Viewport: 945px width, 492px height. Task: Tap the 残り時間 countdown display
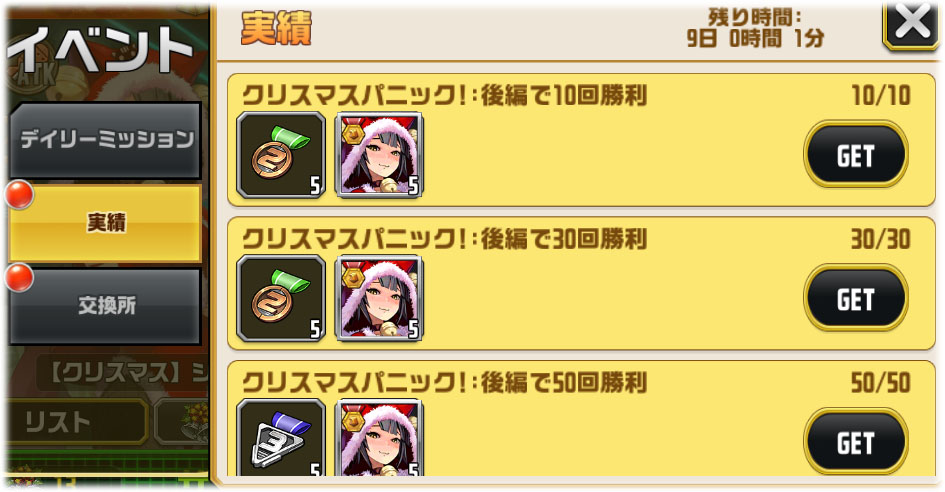point(755,28)
